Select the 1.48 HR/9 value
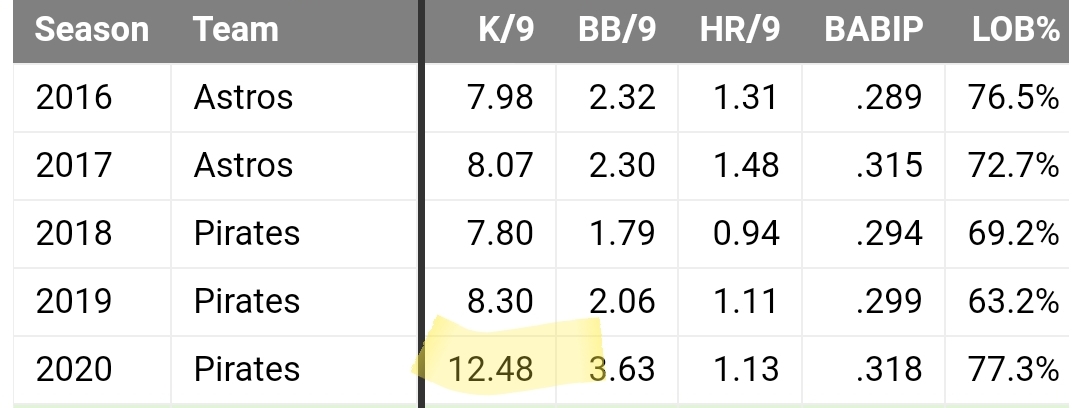The height and width of the screenshot is (408, 1080). pos(746,165)
